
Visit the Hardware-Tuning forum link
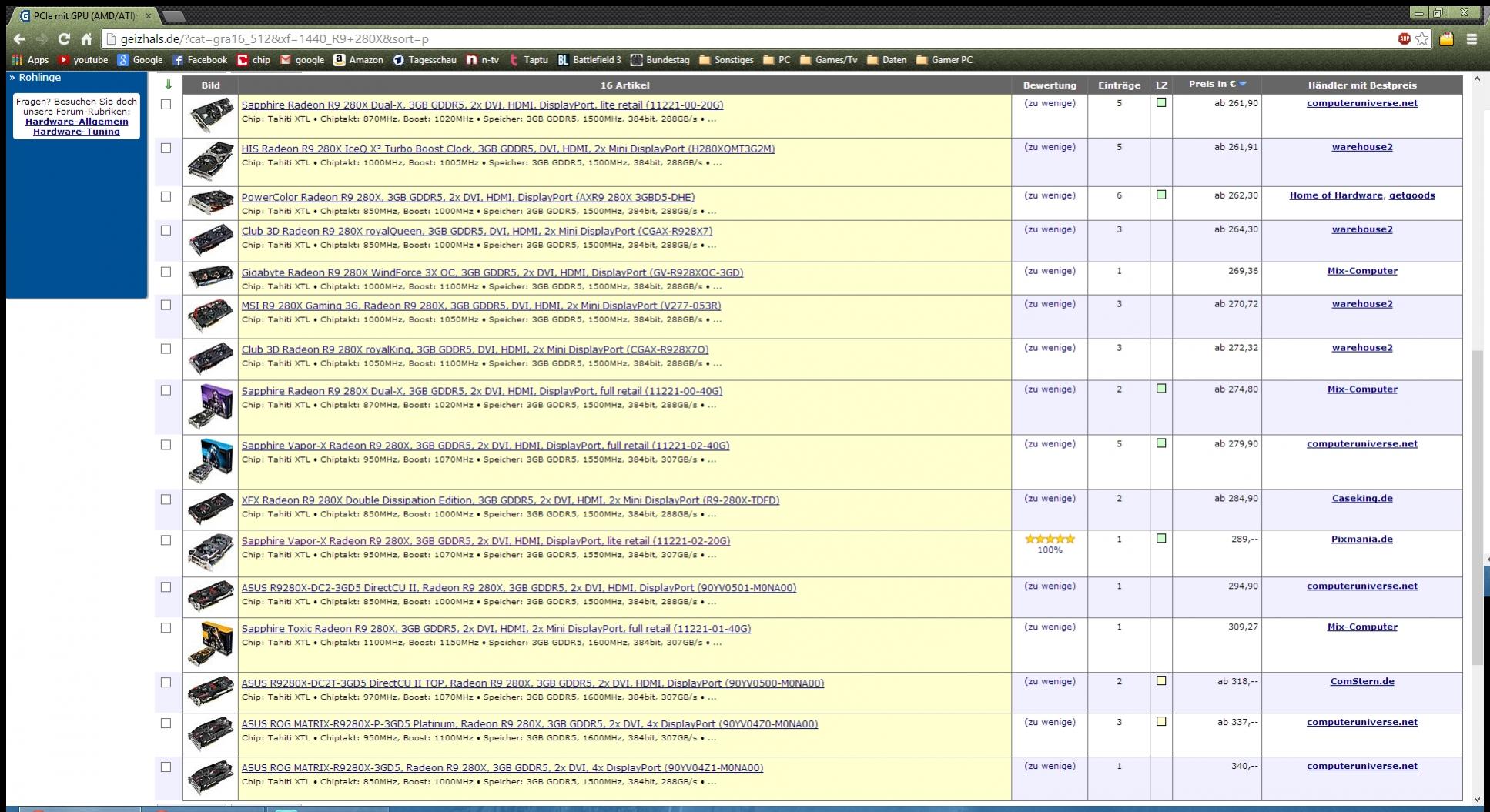[x=76, y=132]
